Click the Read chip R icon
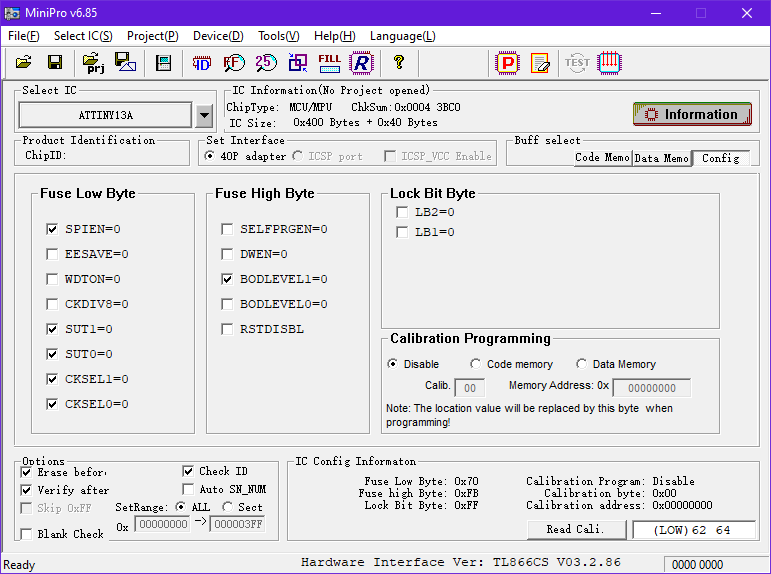The image size is (771, 574). pyautogui.click(x=361, y=63)
